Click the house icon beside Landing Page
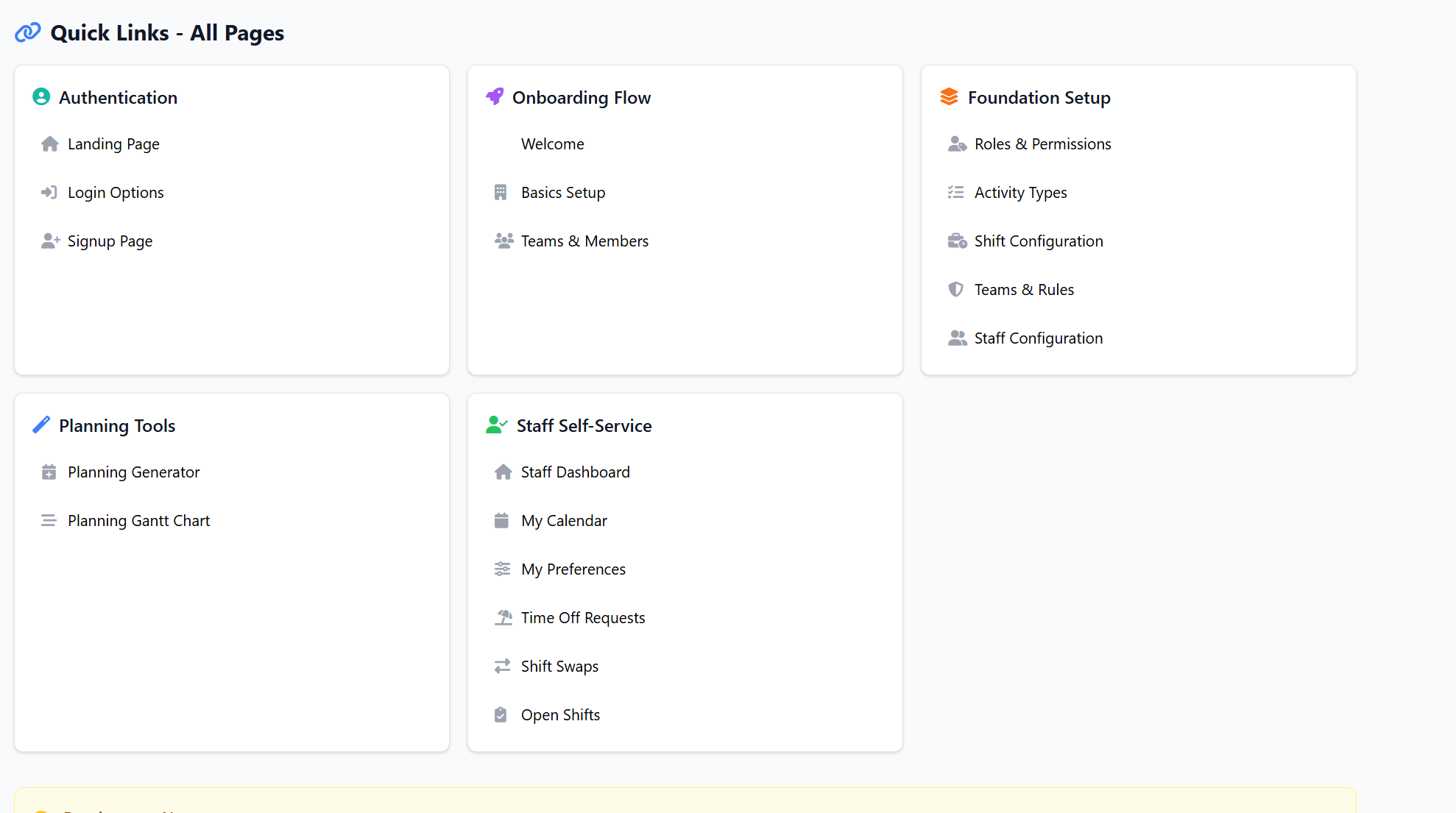The image size is (1456, 813). [49, 144]
